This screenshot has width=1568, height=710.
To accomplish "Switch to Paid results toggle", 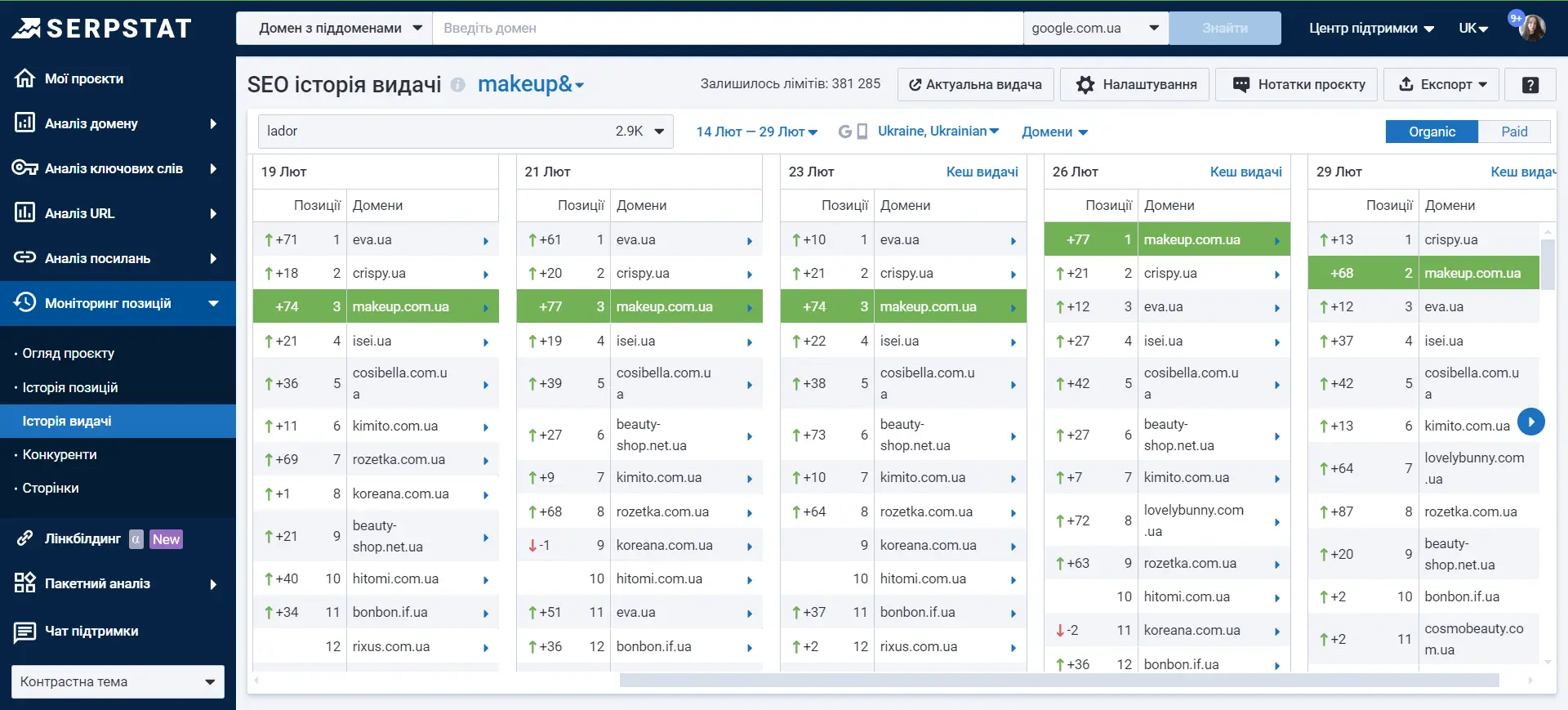I will coord(1514,132).
